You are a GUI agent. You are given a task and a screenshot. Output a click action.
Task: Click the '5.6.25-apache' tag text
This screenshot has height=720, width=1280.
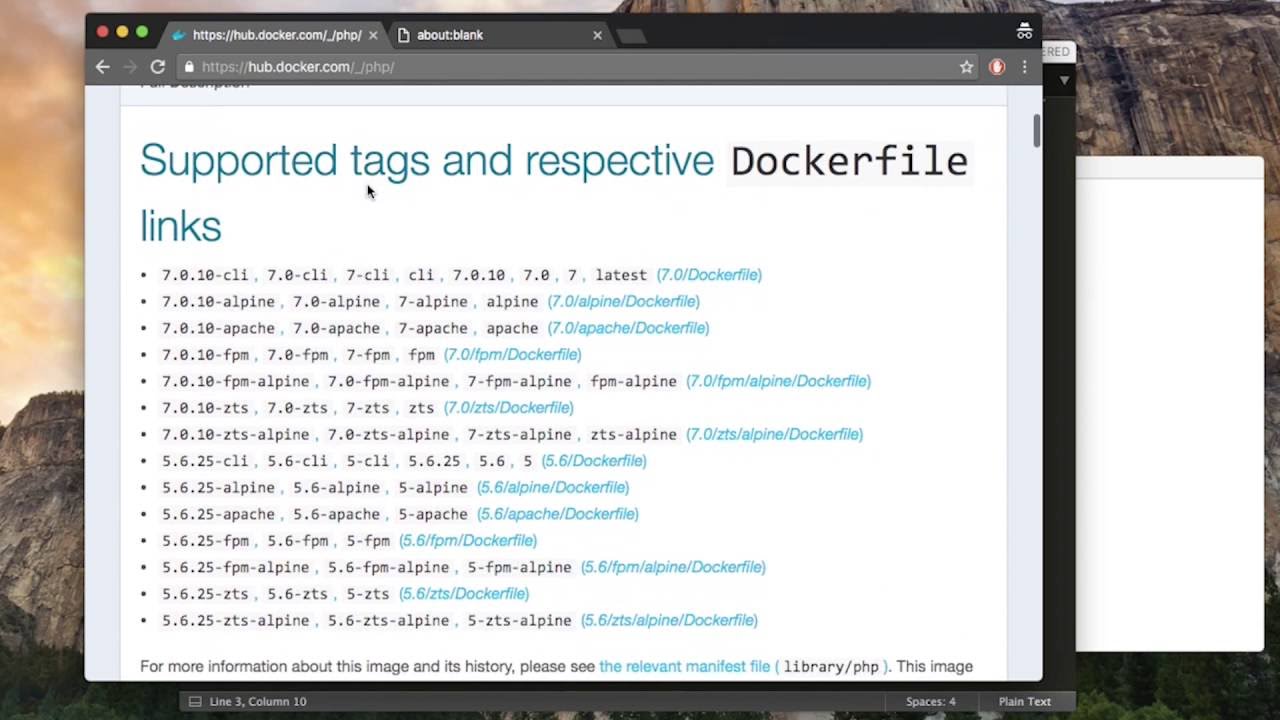(218, 514)
